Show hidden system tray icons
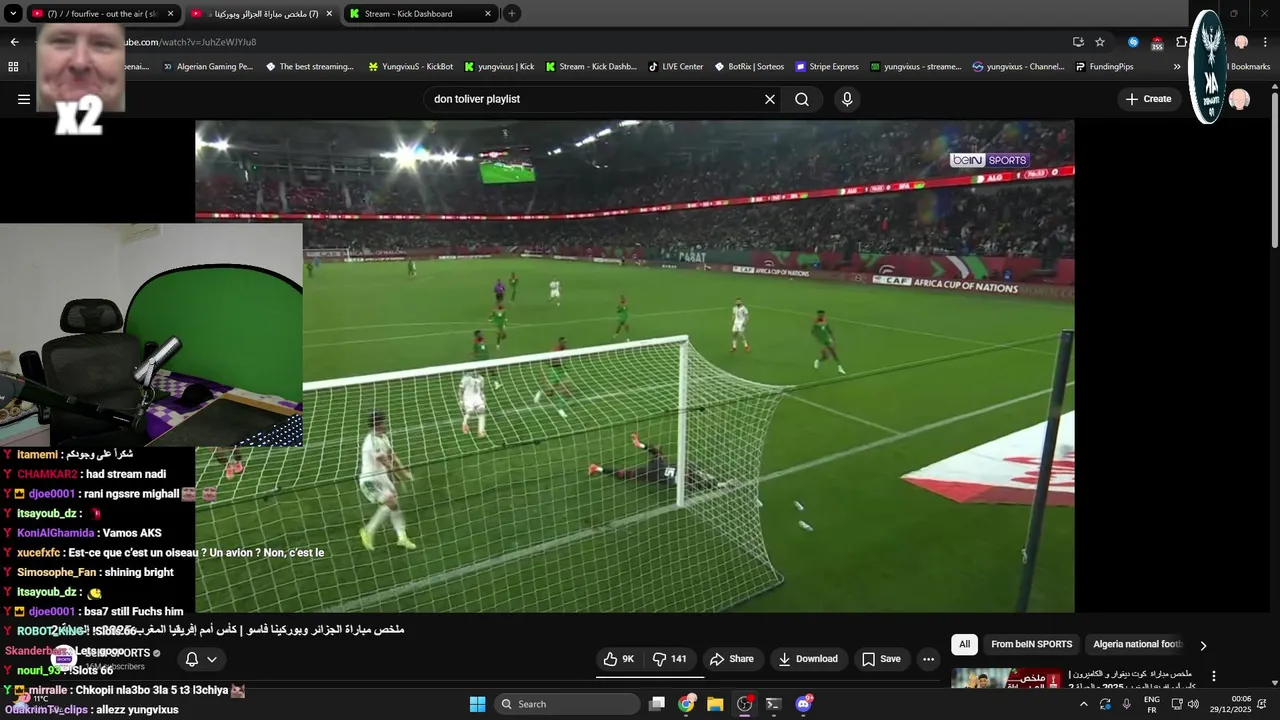This screenshot has height=720, width=1280. [1083, 704]
